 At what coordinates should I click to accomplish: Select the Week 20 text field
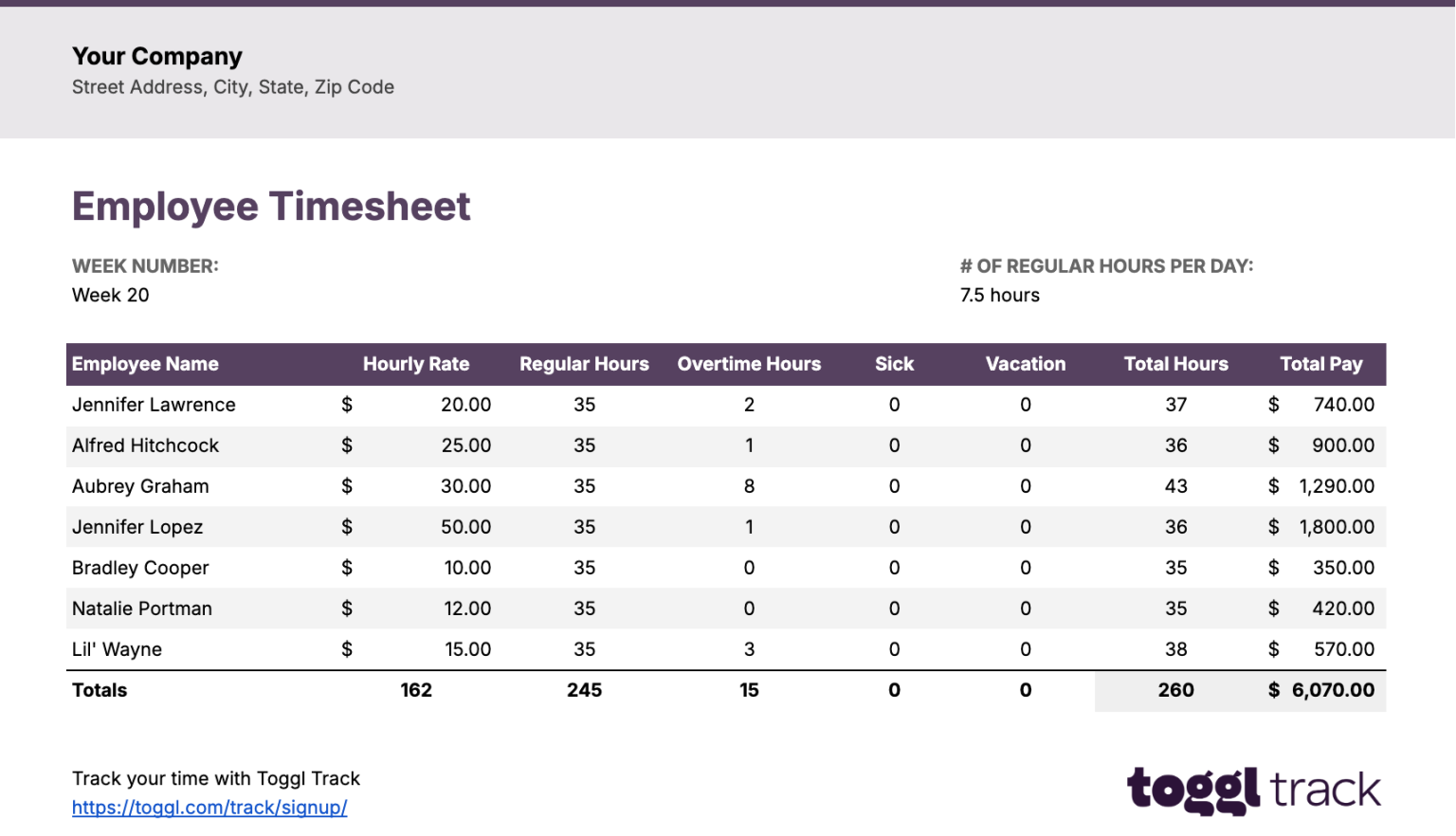tap(110, 295)
